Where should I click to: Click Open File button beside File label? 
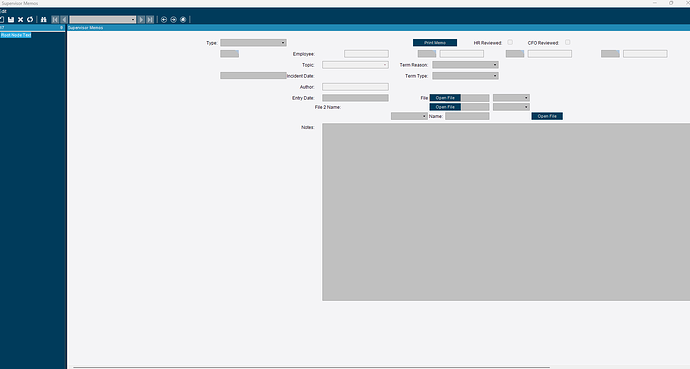pos(445,98)
